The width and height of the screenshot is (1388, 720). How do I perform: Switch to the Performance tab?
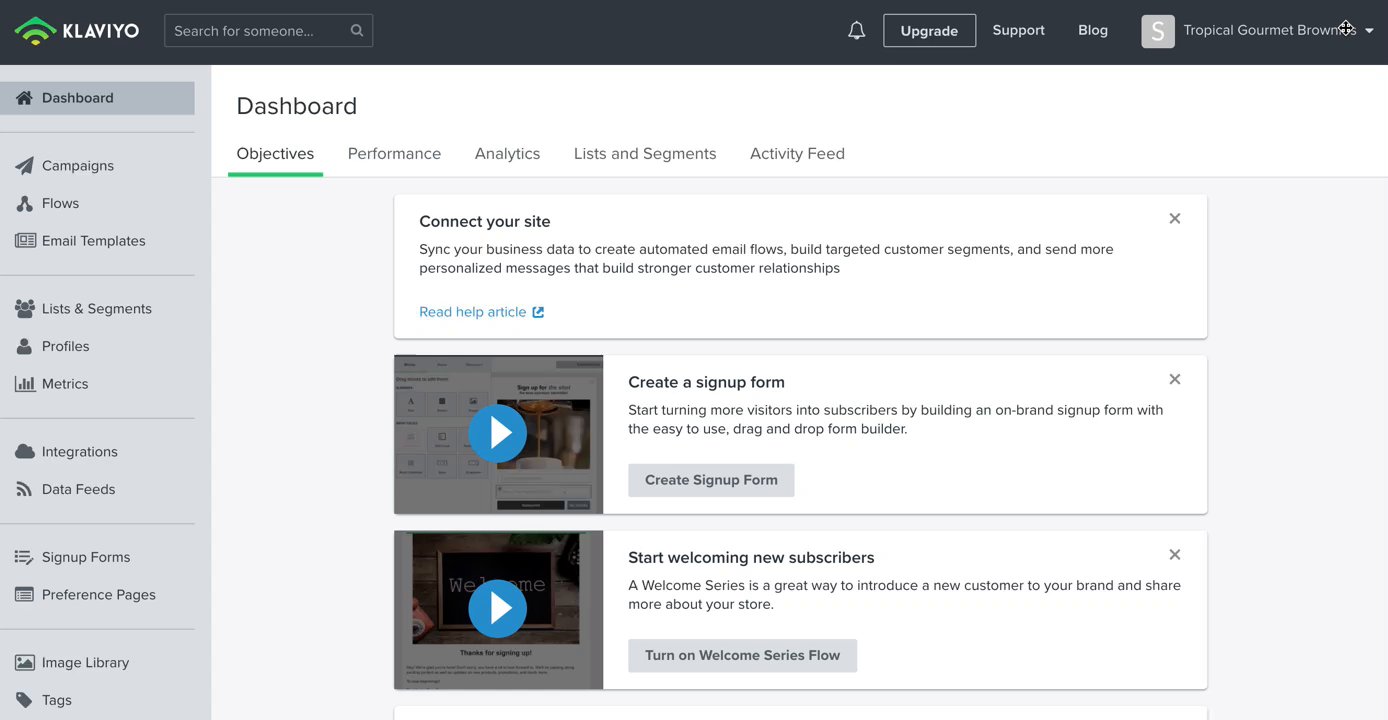tap(394, 154)
